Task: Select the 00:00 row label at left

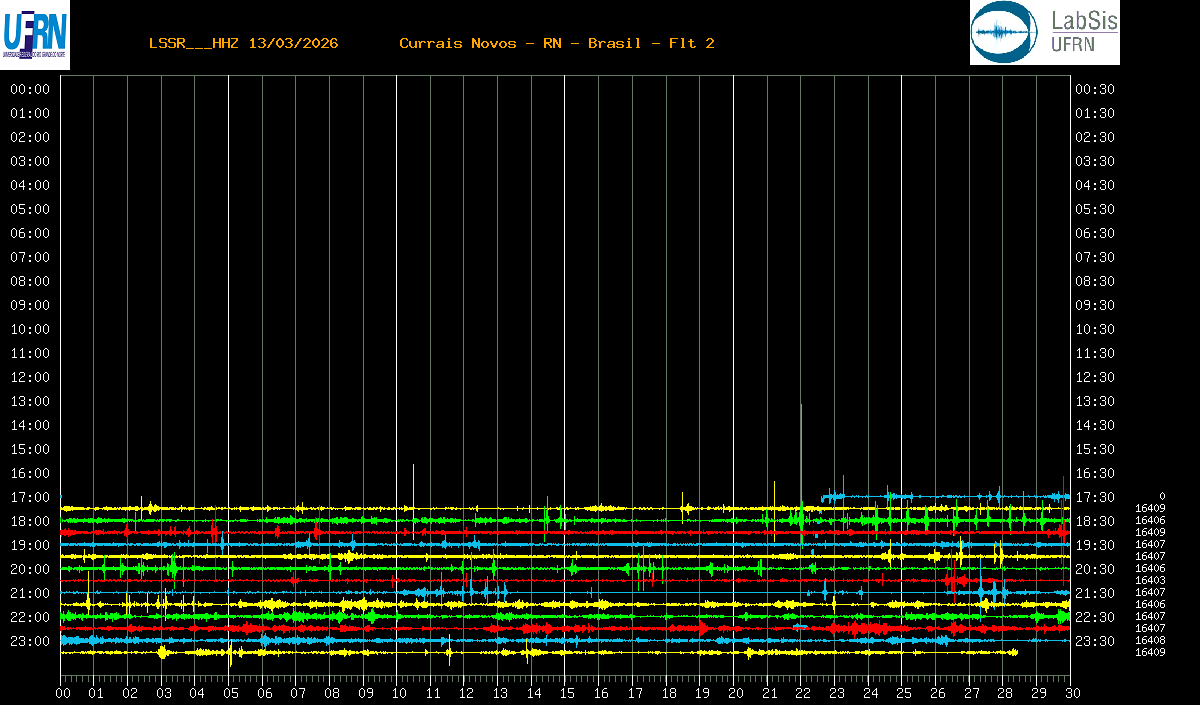Action: pos(30,89)
